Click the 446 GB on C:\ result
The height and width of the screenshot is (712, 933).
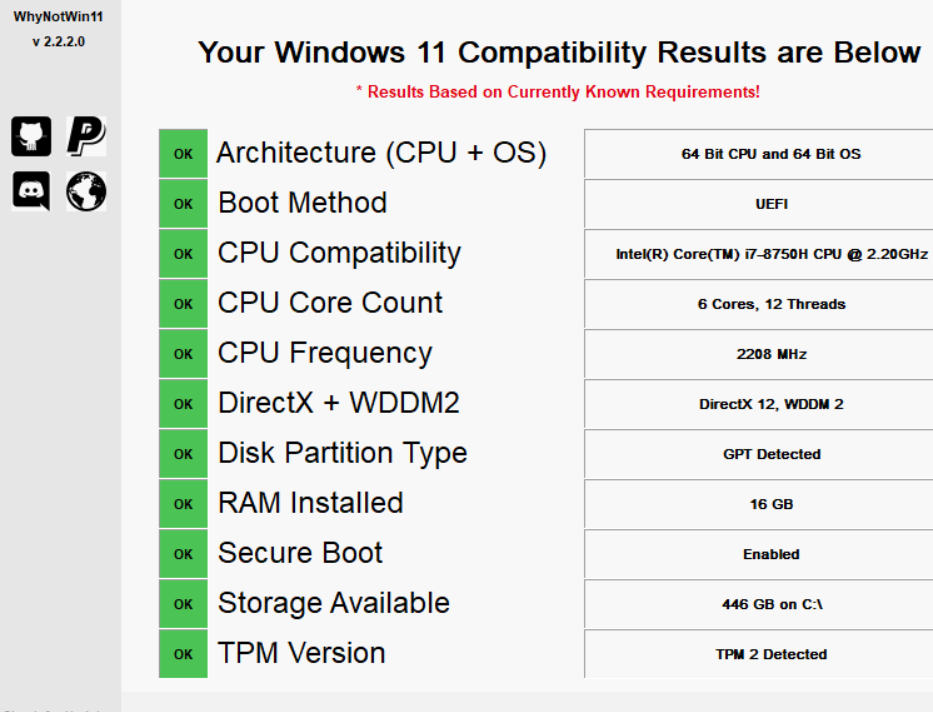click(771, 604)
